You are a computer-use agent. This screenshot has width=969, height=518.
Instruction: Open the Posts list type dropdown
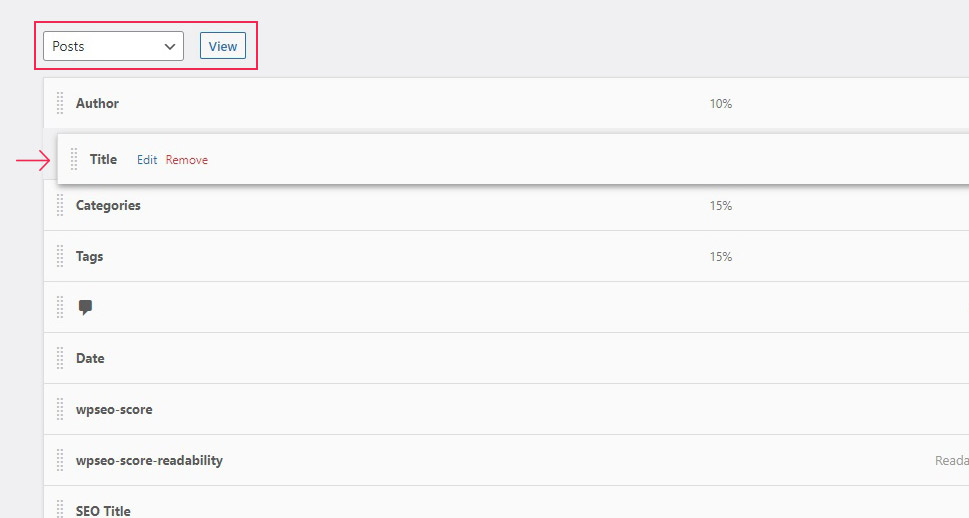(x=113, y=46)
